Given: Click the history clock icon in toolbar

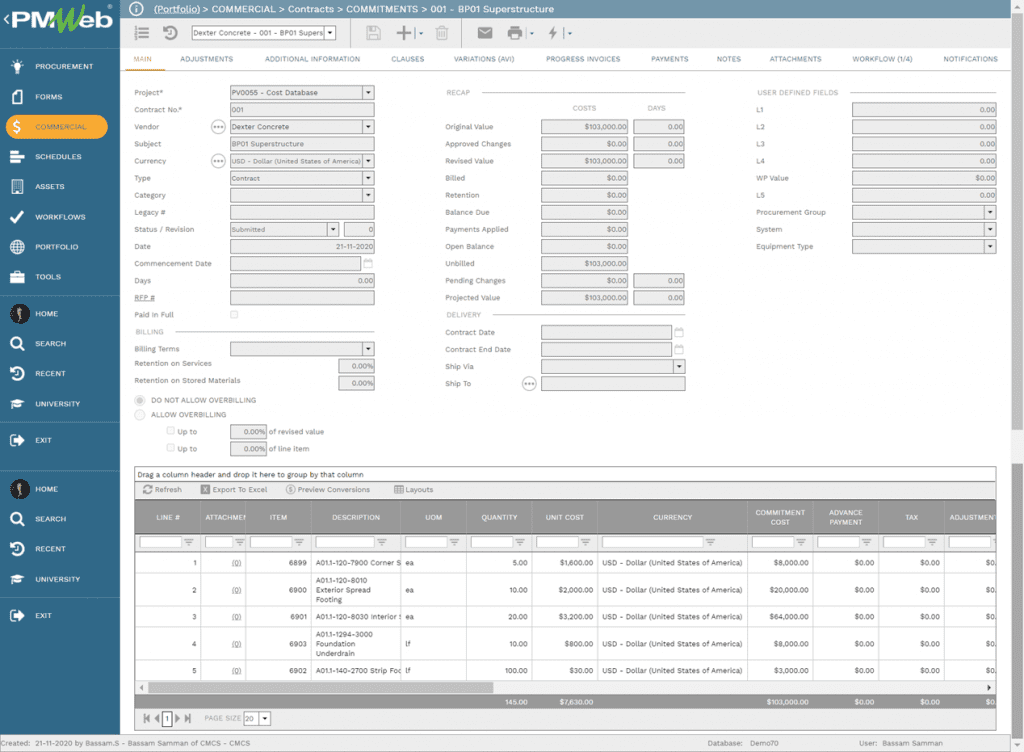Looking at the screenshot, I should 170,33.
